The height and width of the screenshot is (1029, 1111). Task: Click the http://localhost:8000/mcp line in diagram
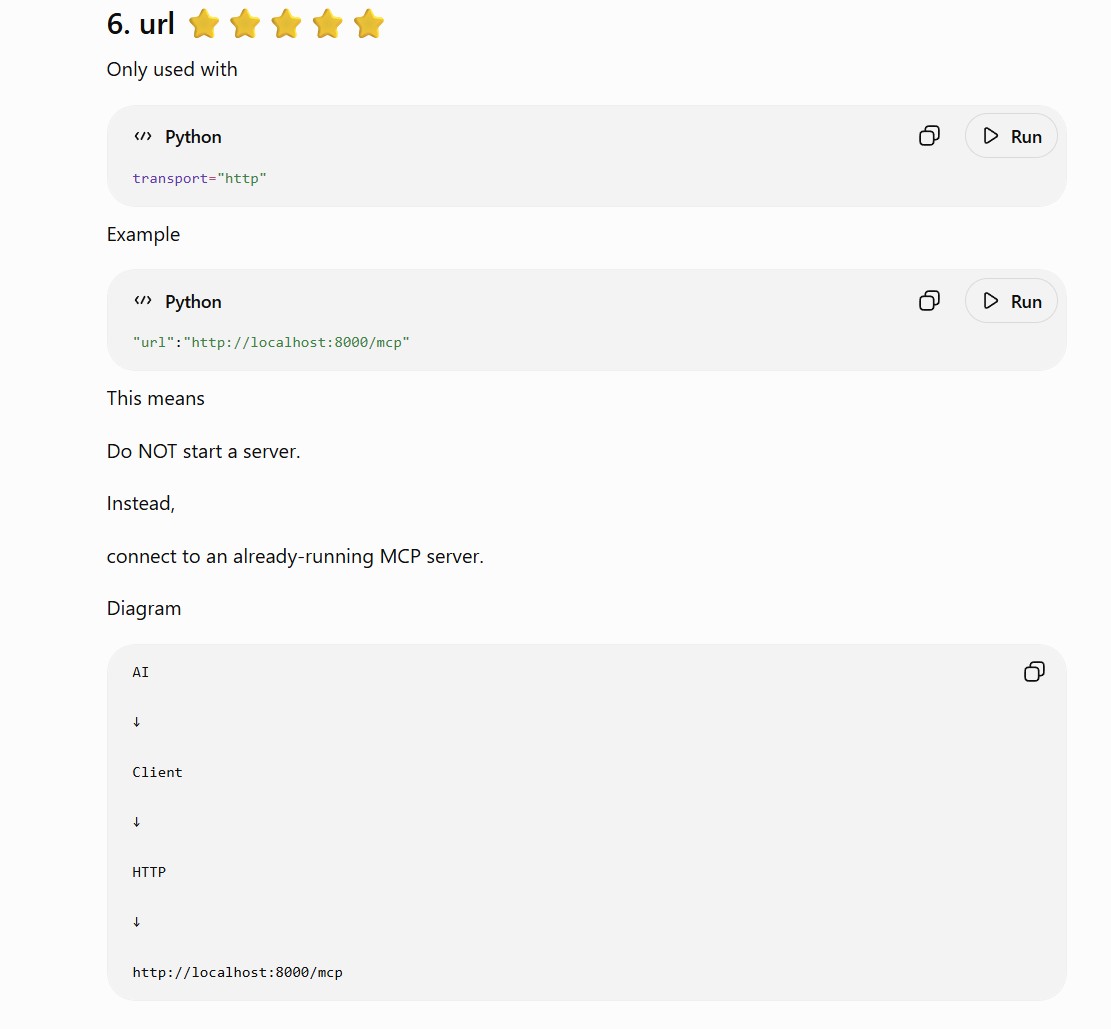point(237,972)
